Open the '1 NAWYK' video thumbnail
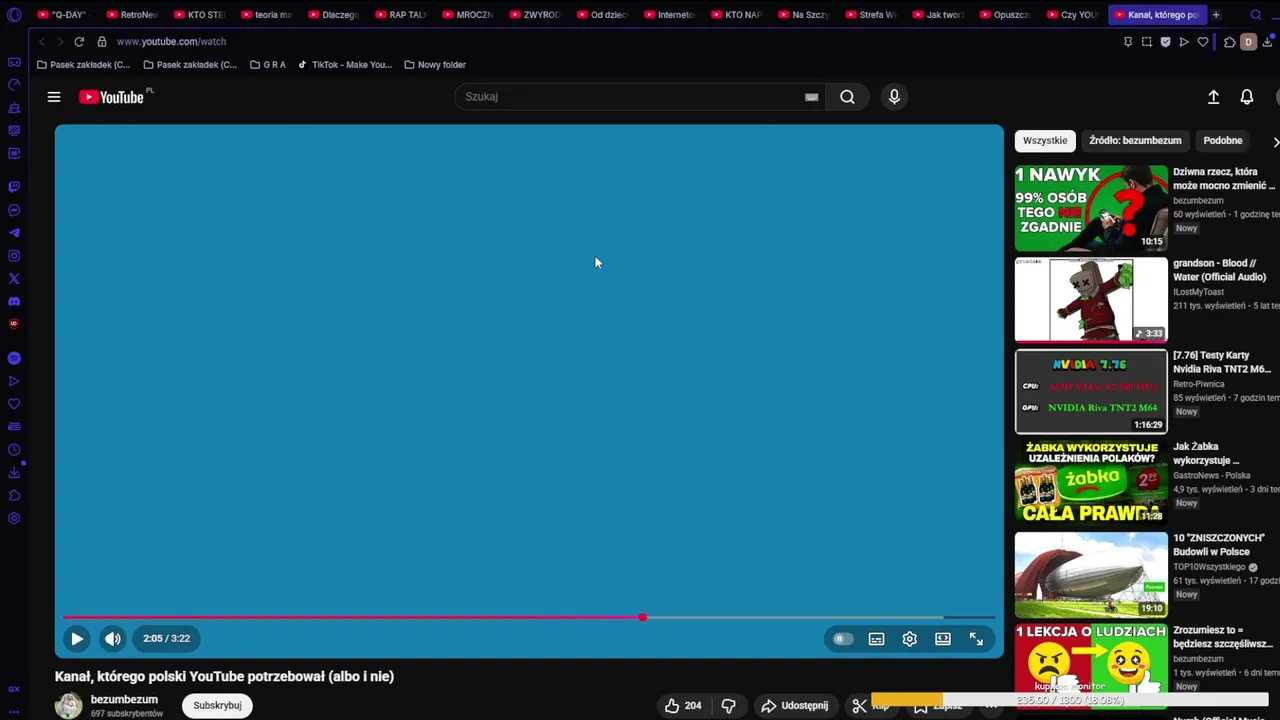 pyautogui.click(x=1091, y=208)
